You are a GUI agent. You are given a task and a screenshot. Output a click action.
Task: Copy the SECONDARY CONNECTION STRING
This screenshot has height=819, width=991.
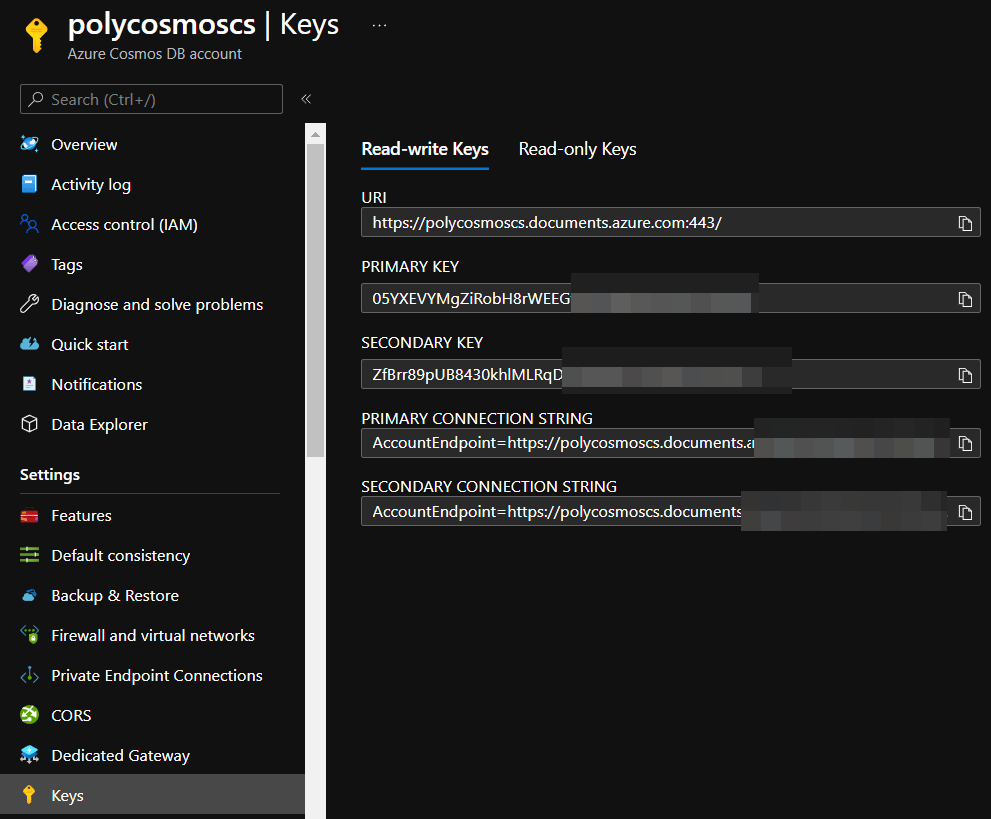pos(965,512)
